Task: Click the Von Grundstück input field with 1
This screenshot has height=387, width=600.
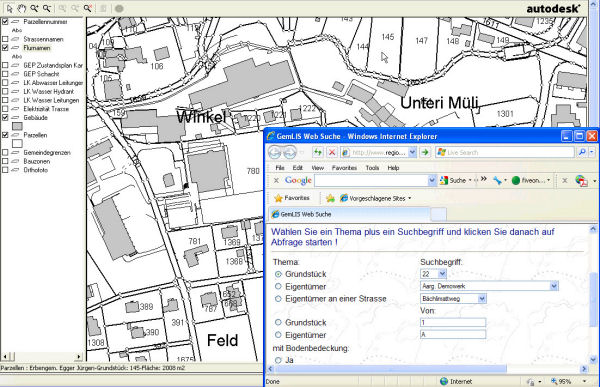Action: [x=453, y=322]
